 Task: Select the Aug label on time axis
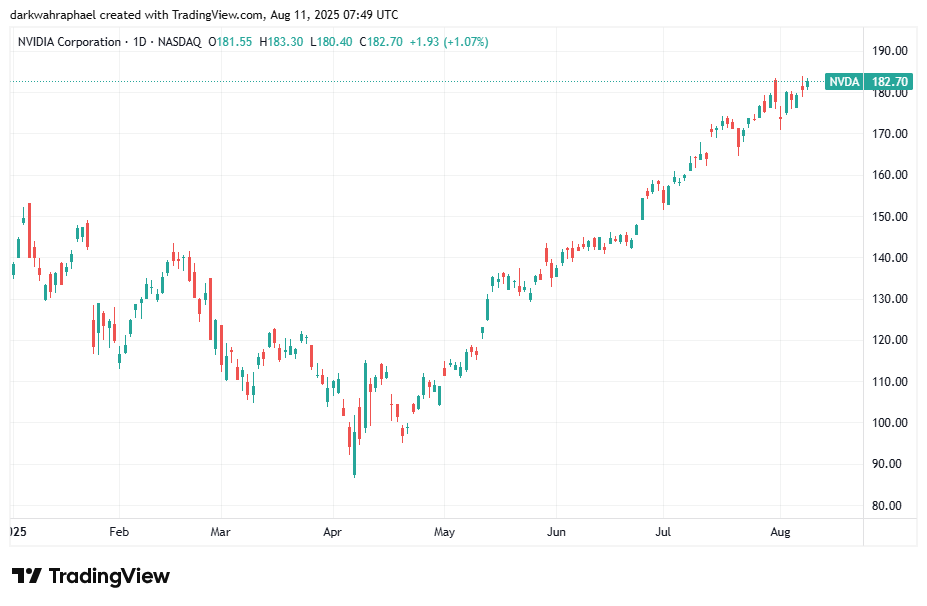click(781, 532)
